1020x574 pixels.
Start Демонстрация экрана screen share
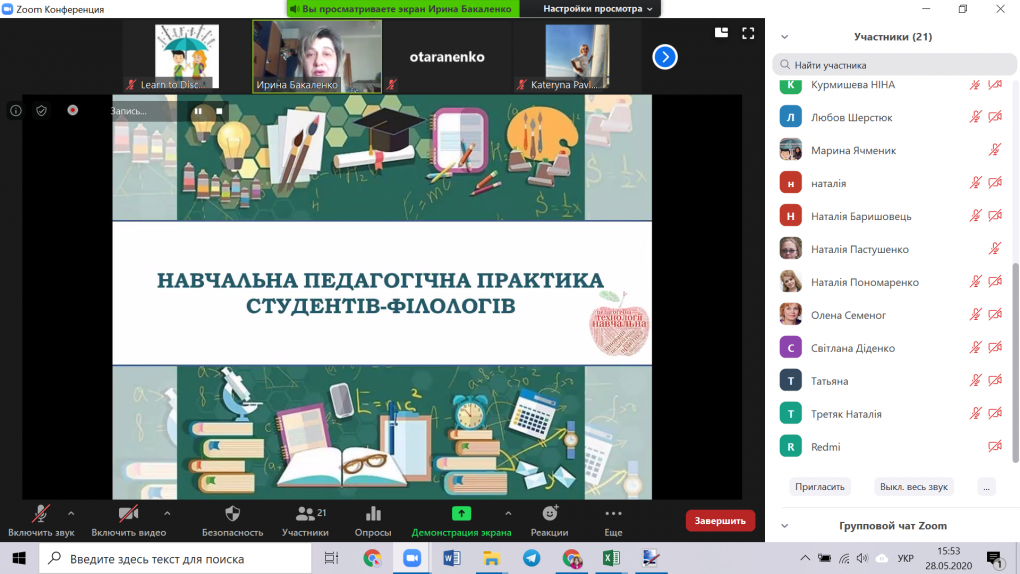(x=461, y=521)
